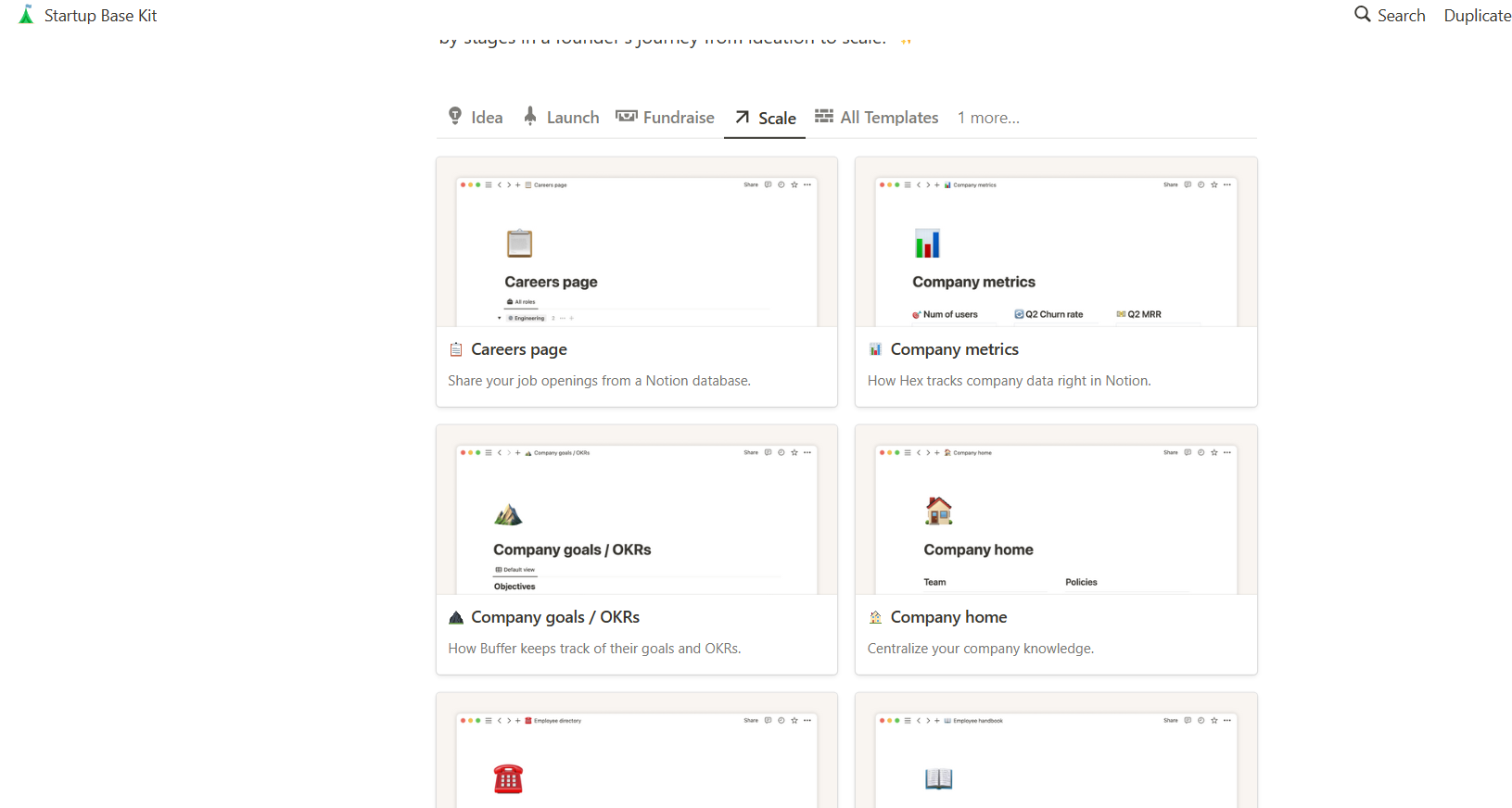Open the Careers page title link
The image size is (1512, 808).
pyautogui.click(x=519, y=349)
